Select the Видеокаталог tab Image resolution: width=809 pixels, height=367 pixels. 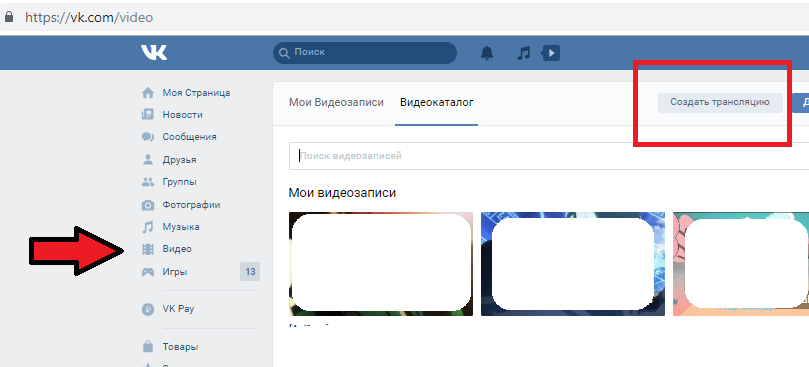[x=436, y=102]
